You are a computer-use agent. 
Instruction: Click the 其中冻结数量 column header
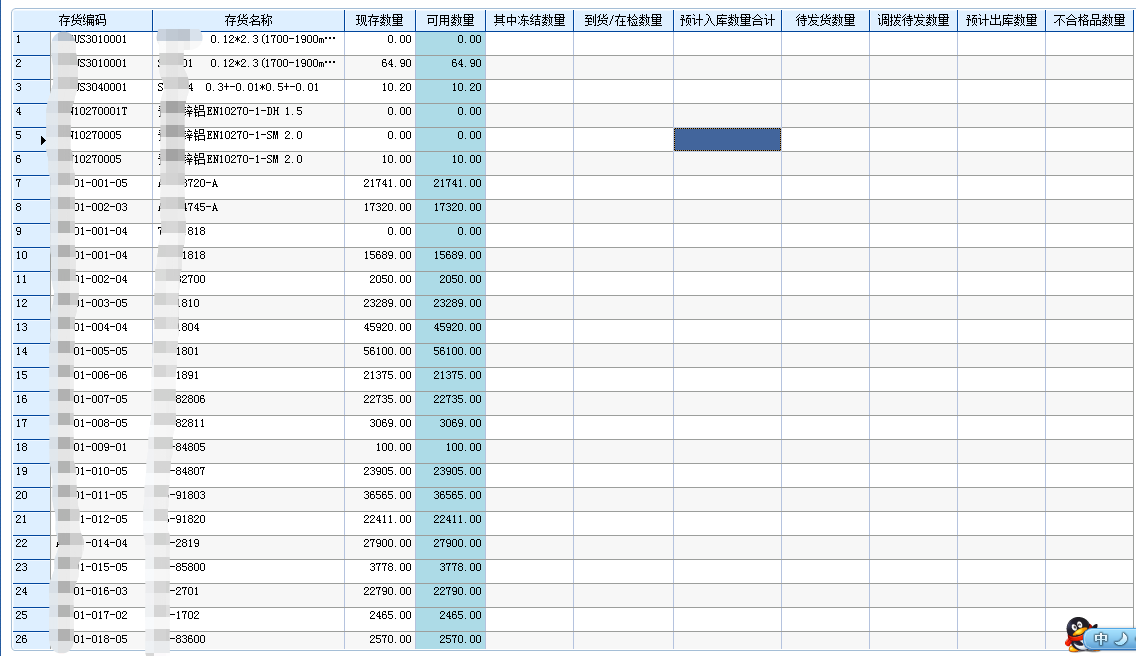pyautogui.click(x=529, y=20)
